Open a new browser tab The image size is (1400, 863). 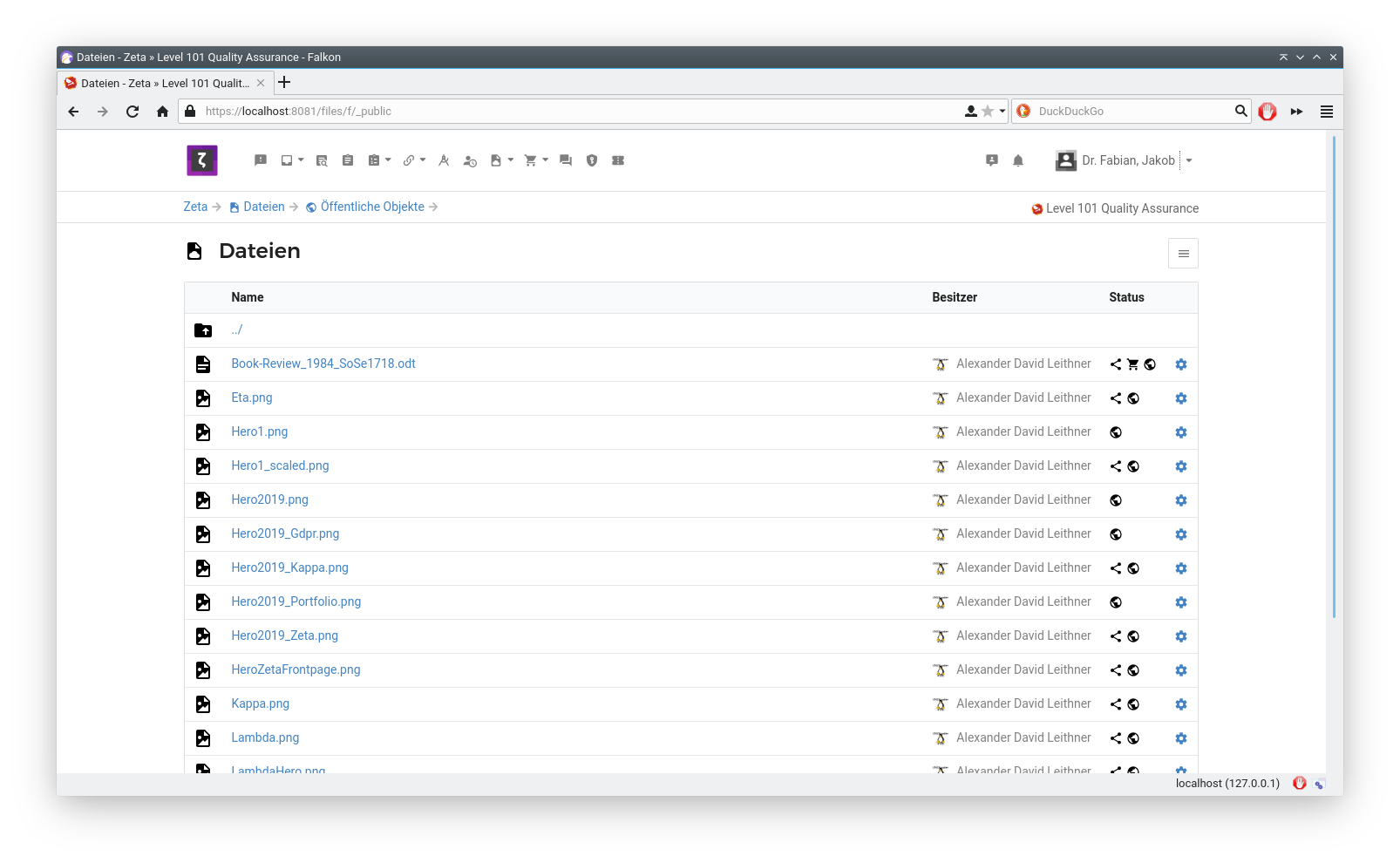click(x=284, y=83)
